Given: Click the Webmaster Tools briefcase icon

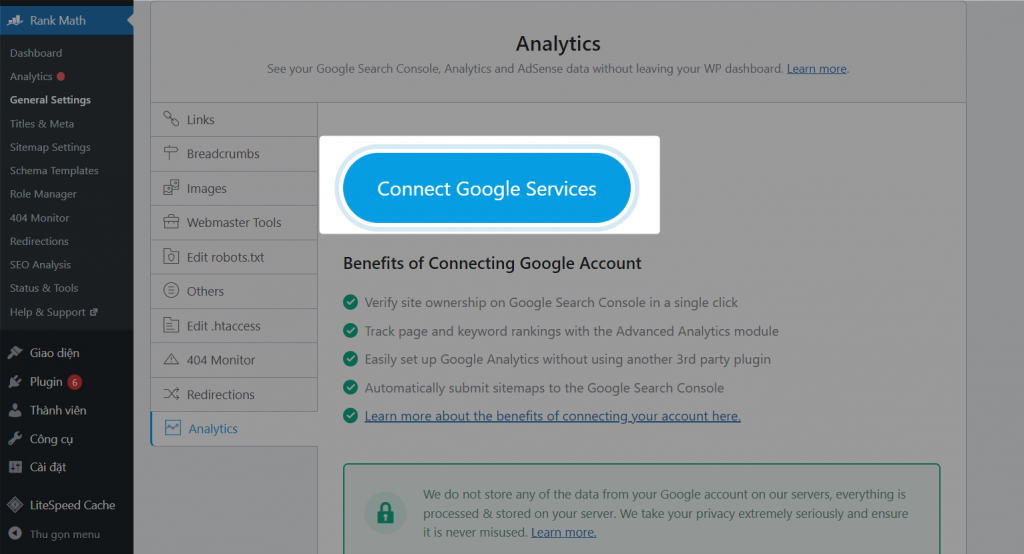Looking at the screenshot, I should coord(171,222).
